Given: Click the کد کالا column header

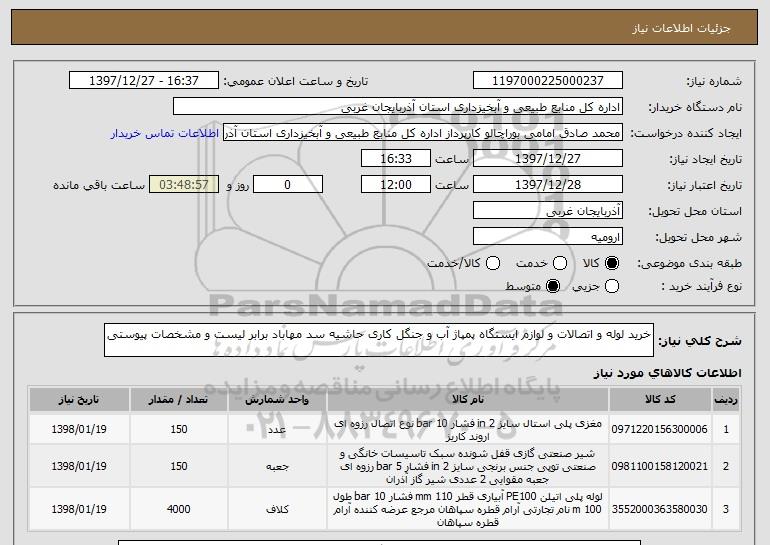Looking at the screenshot, I should click(x=660, y=400).
